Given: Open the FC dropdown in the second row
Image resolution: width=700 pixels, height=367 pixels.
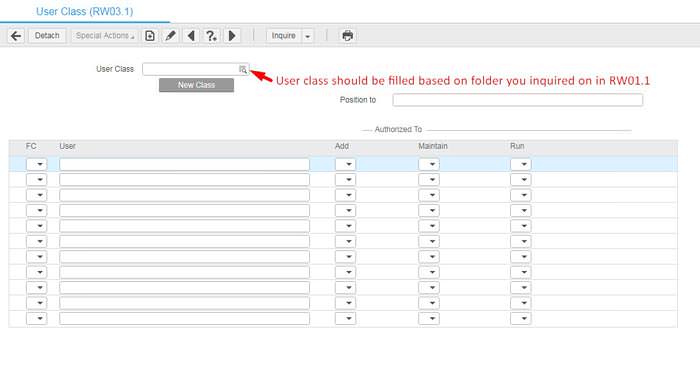Looking at the screenshot, I should [36, 180].
